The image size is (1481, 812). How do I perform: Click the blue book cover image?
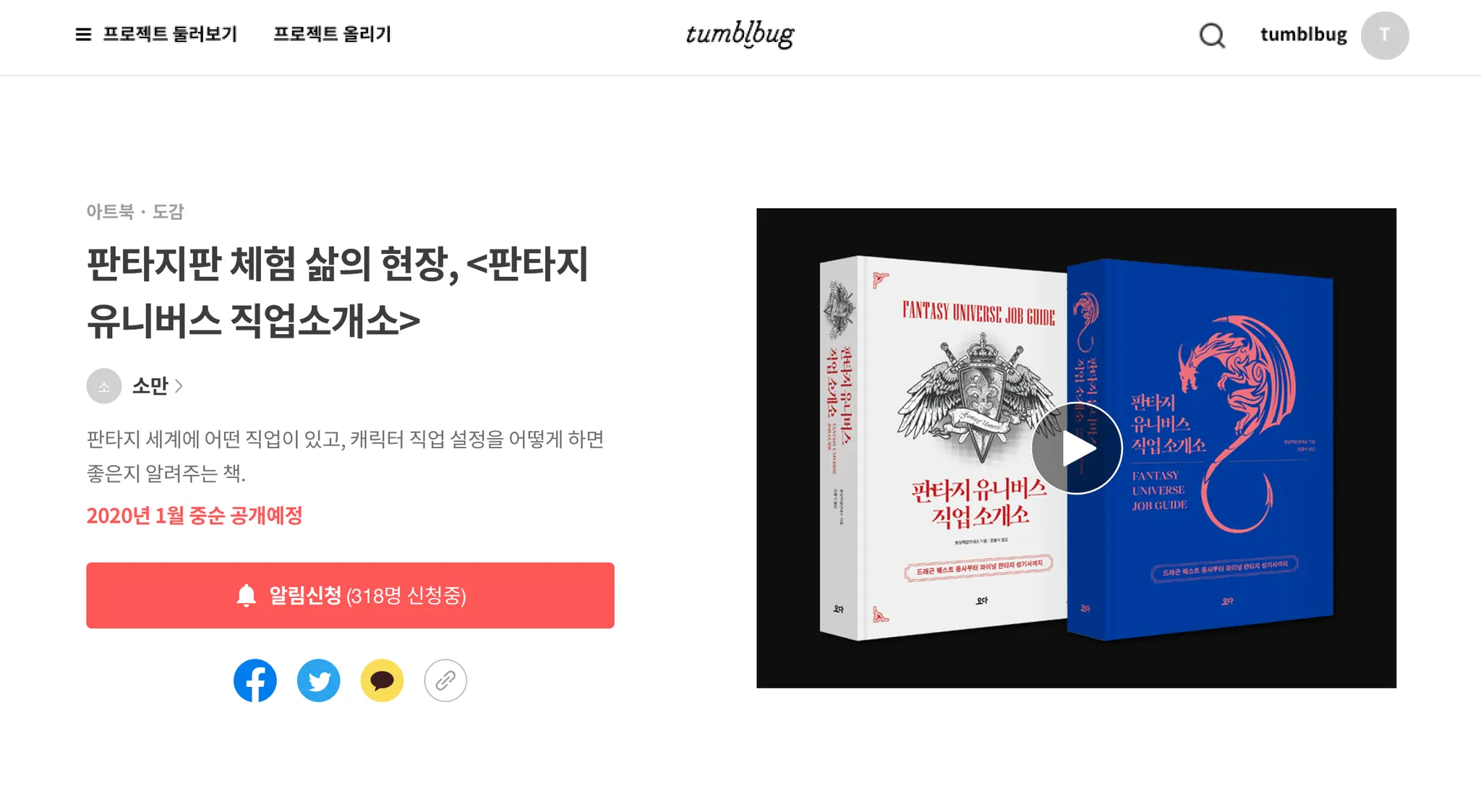pos(1200,450)
